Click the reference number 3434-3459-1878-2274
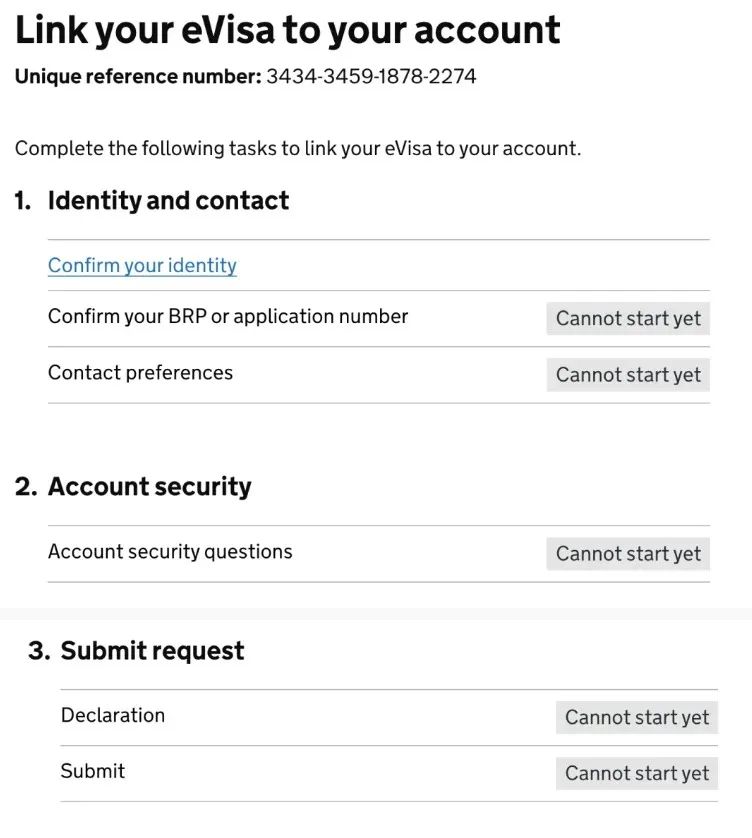Image resolution: width=752 pixels, height=838 pixels. tap(371, 76)
